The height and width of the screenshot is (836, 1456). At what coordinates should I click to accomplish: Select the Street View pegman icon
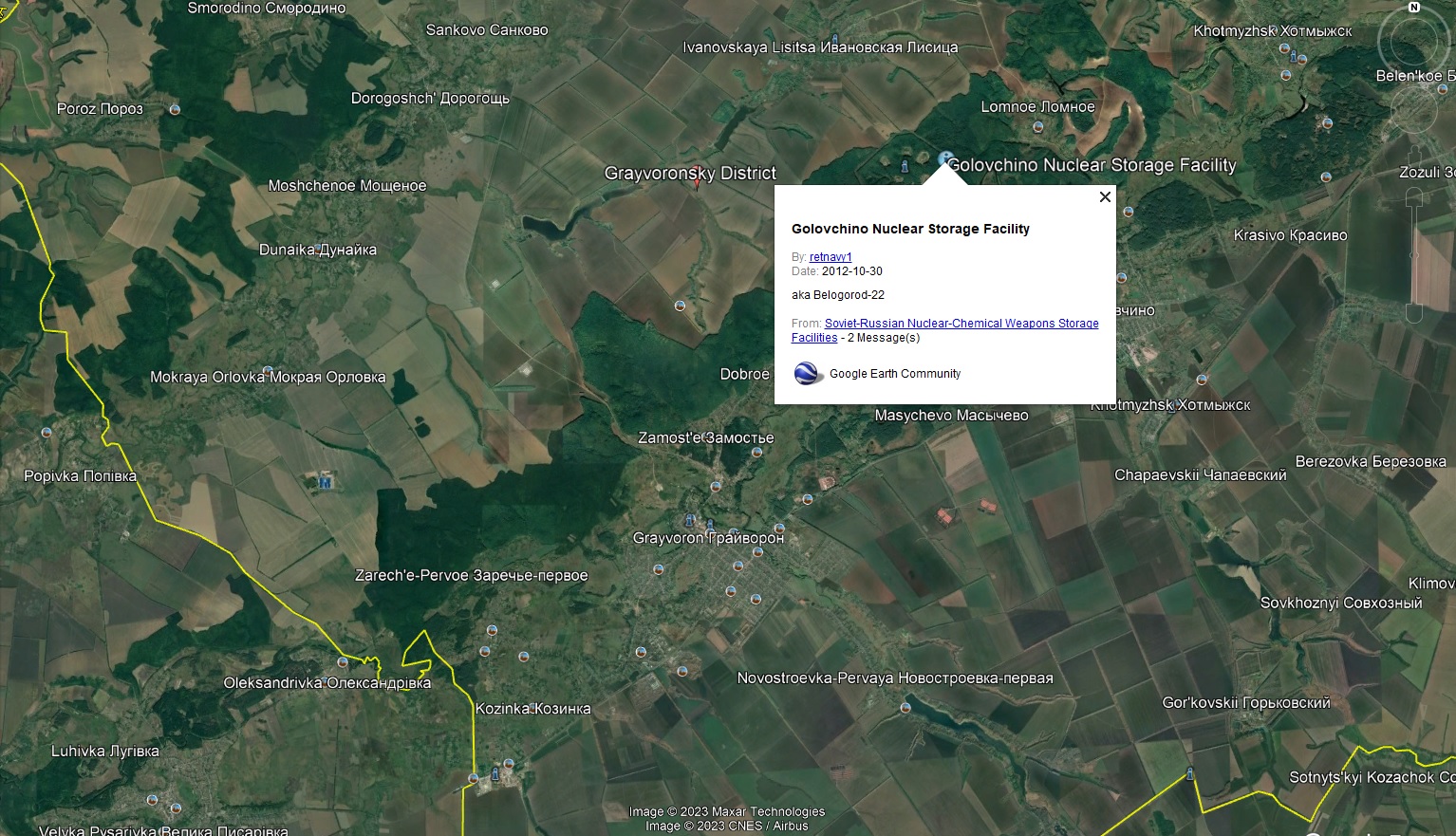pyautogui.click(x=1414, y=155)
